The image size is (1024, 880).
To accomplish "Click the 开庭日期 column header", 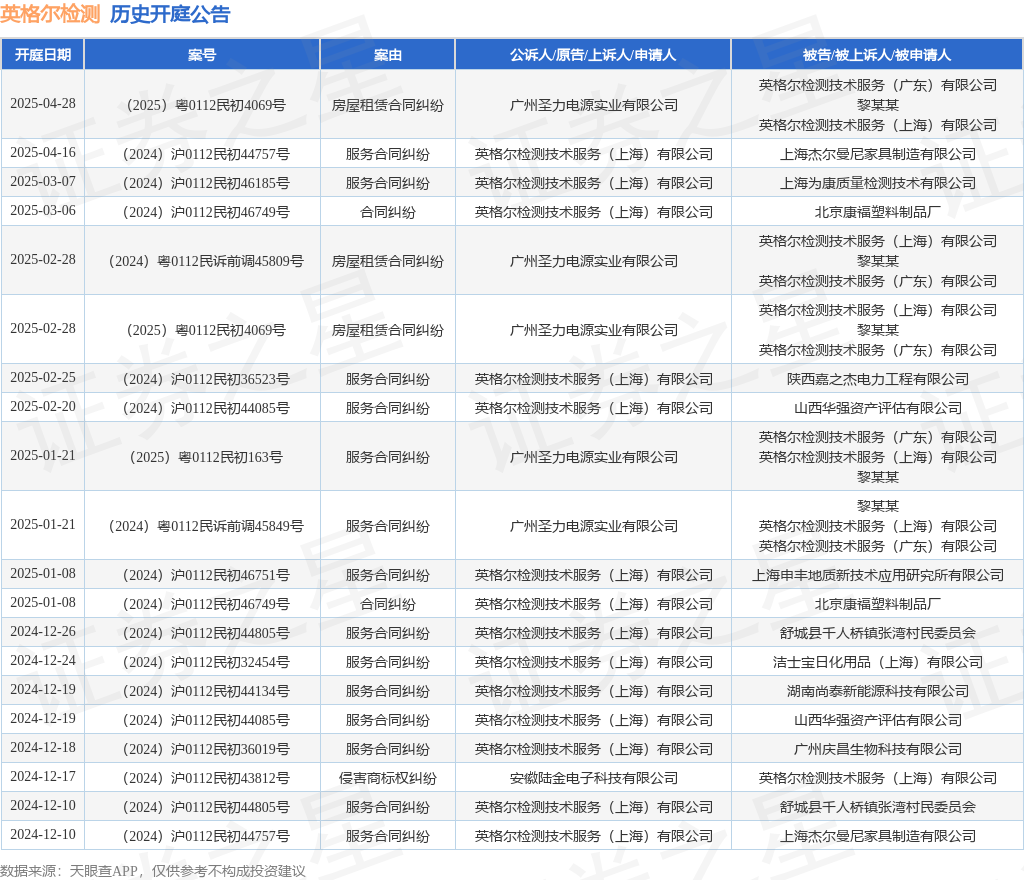I will click(42, 55).
